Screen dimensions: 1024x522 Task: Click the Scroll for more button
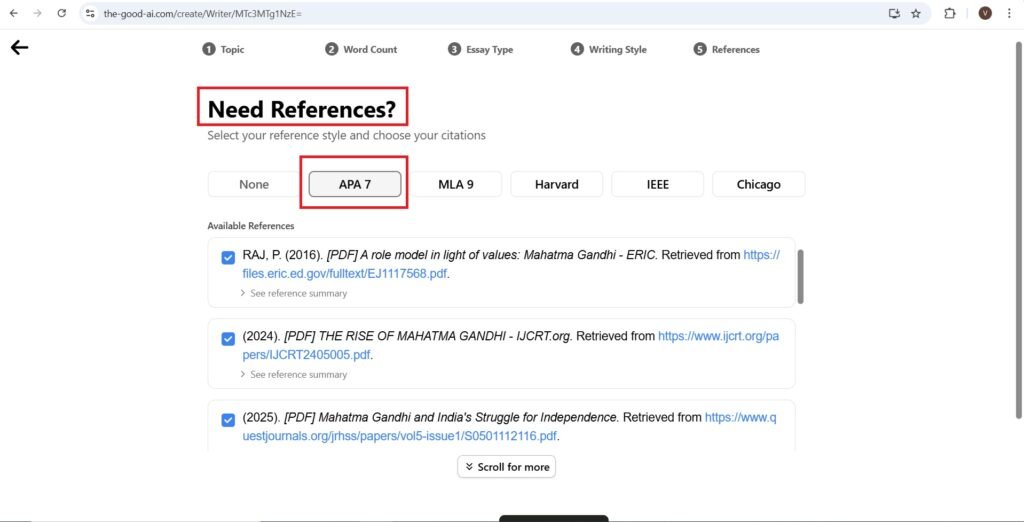point(506,467)
